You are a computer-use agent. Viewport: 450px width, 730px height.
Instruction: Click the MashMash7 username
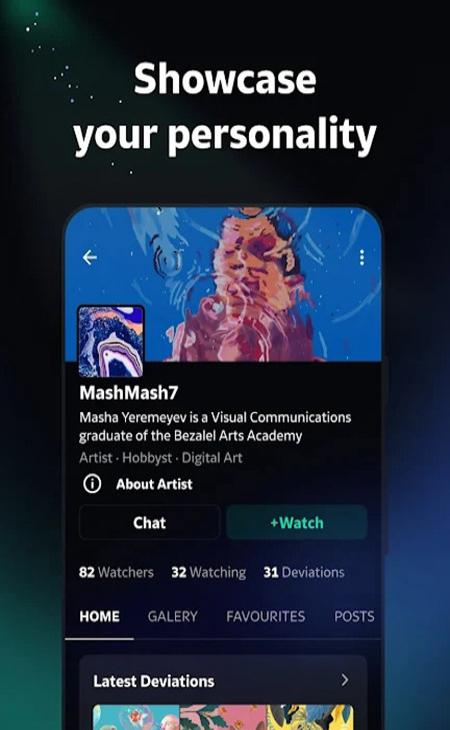128,393
